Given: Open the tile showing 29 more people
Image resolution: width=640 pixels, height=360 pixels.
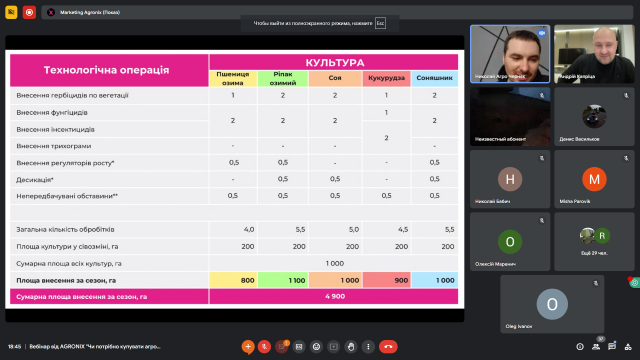Looking at the screenshot, I should 594,242.
